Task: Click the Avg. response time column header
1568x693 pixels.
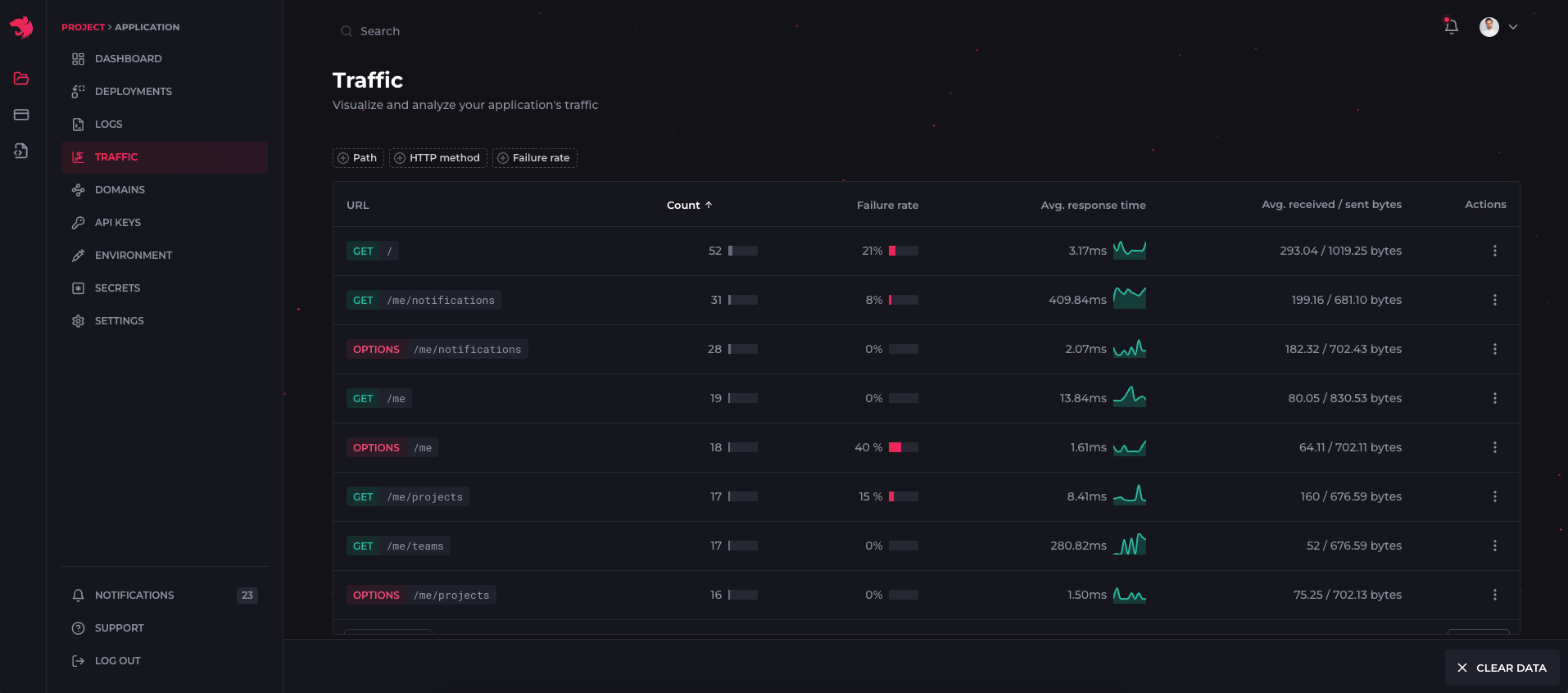Action: coord(1093,205)
